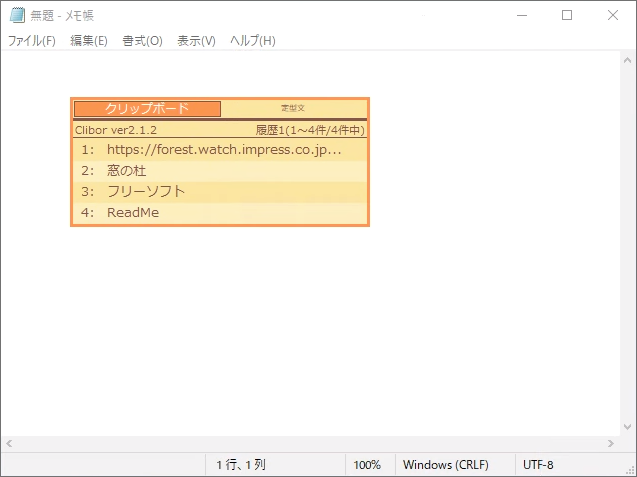Image resolution: width=637 pixels, height=477 pixels.
Task: Click the Clibor ver2.1.2 title label
Action: [116, 130]
